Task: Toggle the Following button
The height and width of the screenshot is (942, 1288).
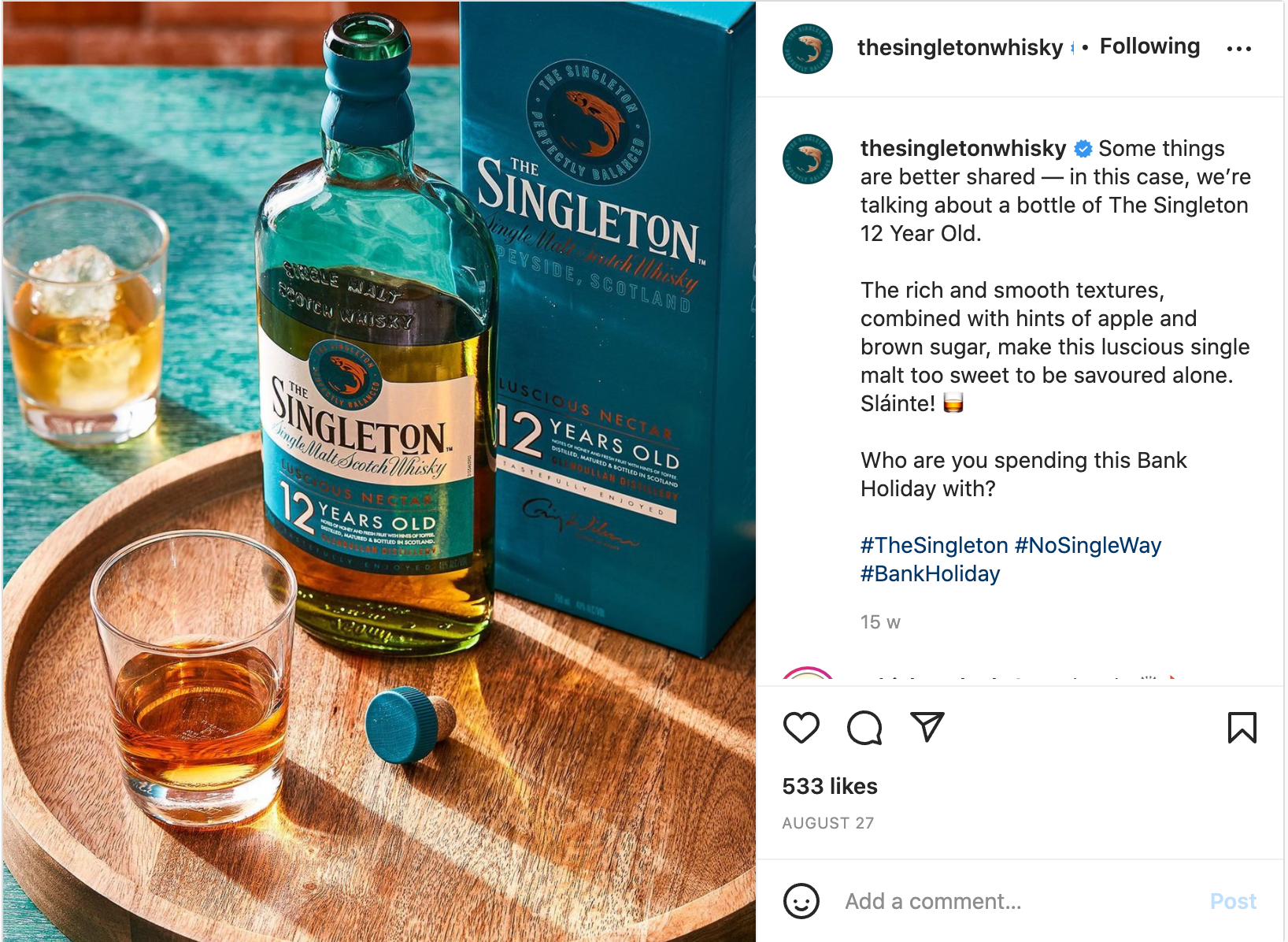Action: pos(1149,46)
